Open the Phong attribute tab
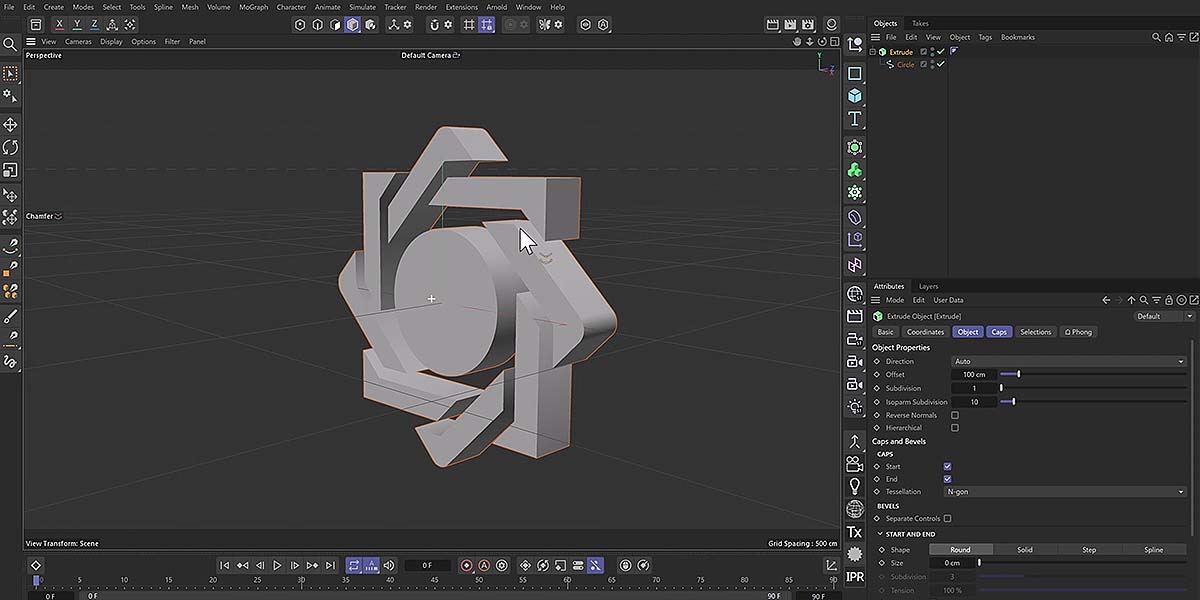 [x=1078, y=332]
